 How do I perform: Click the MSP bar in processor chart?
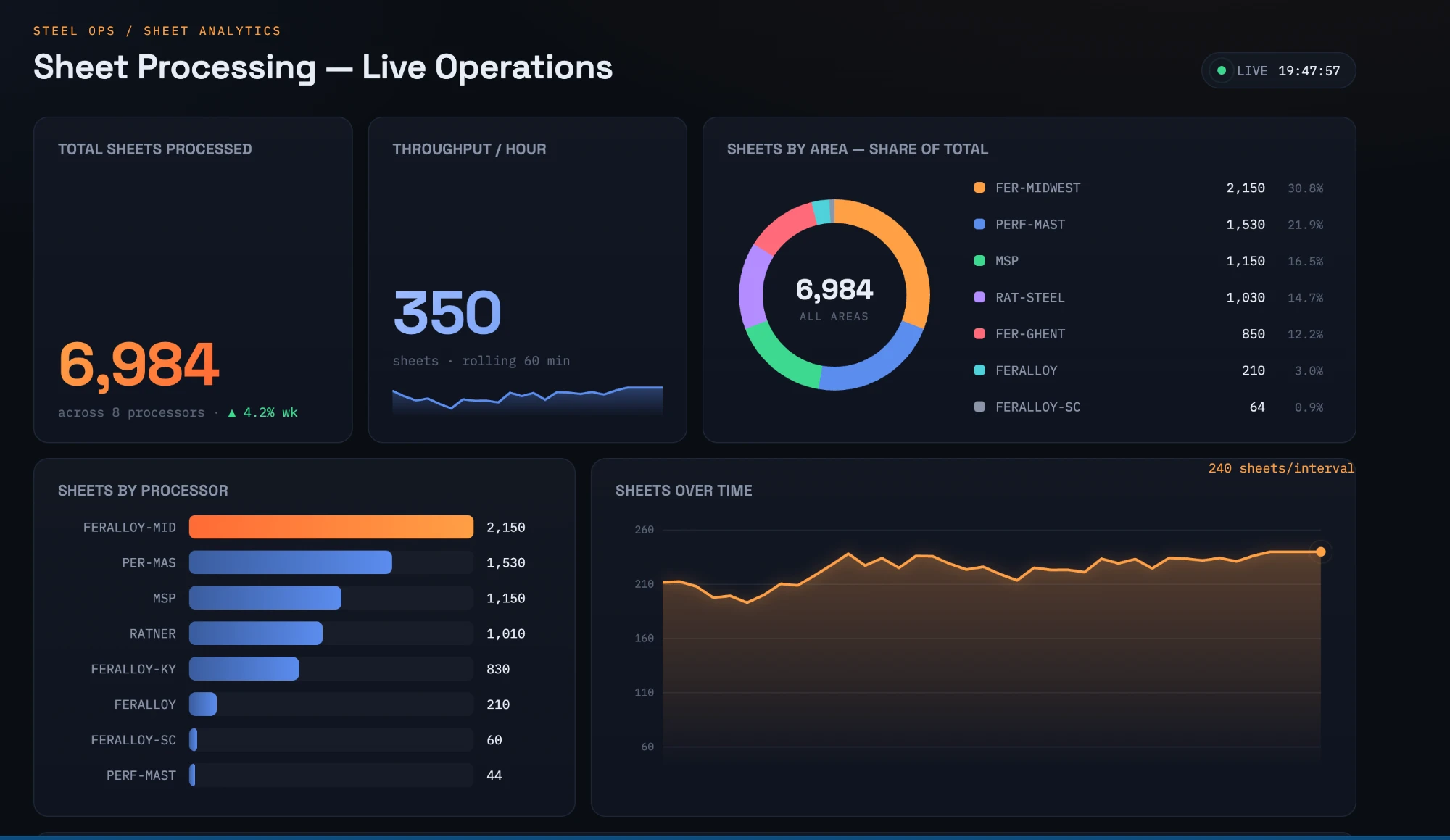265,598
